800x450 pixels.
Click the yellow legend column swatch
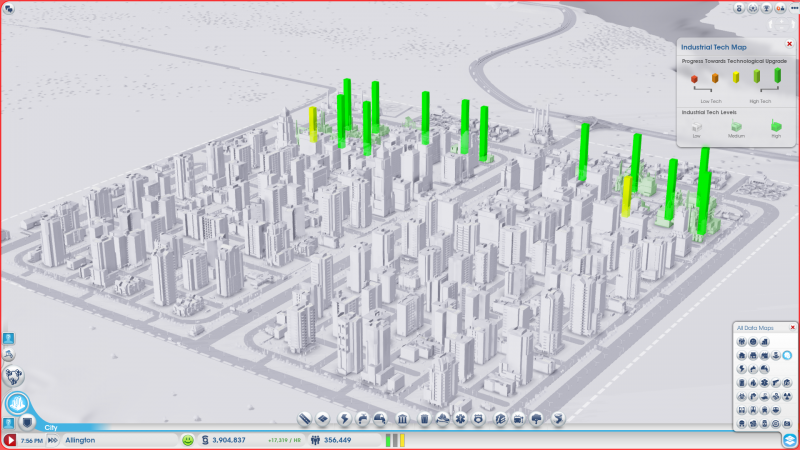pyautogui.click(x=736, y=77)
